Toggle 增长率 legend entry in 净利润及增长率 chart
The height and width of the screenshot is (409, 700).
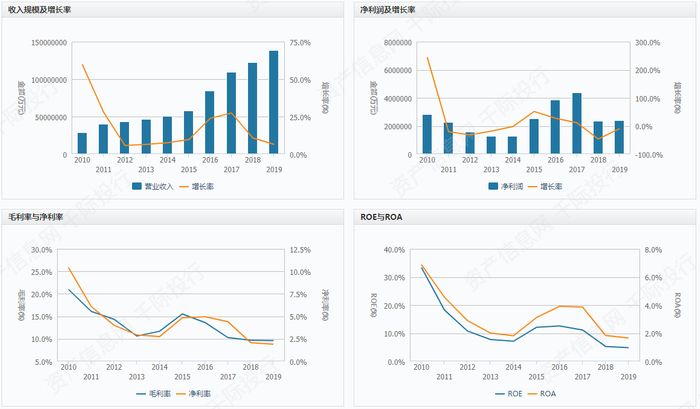click(545, 187)
